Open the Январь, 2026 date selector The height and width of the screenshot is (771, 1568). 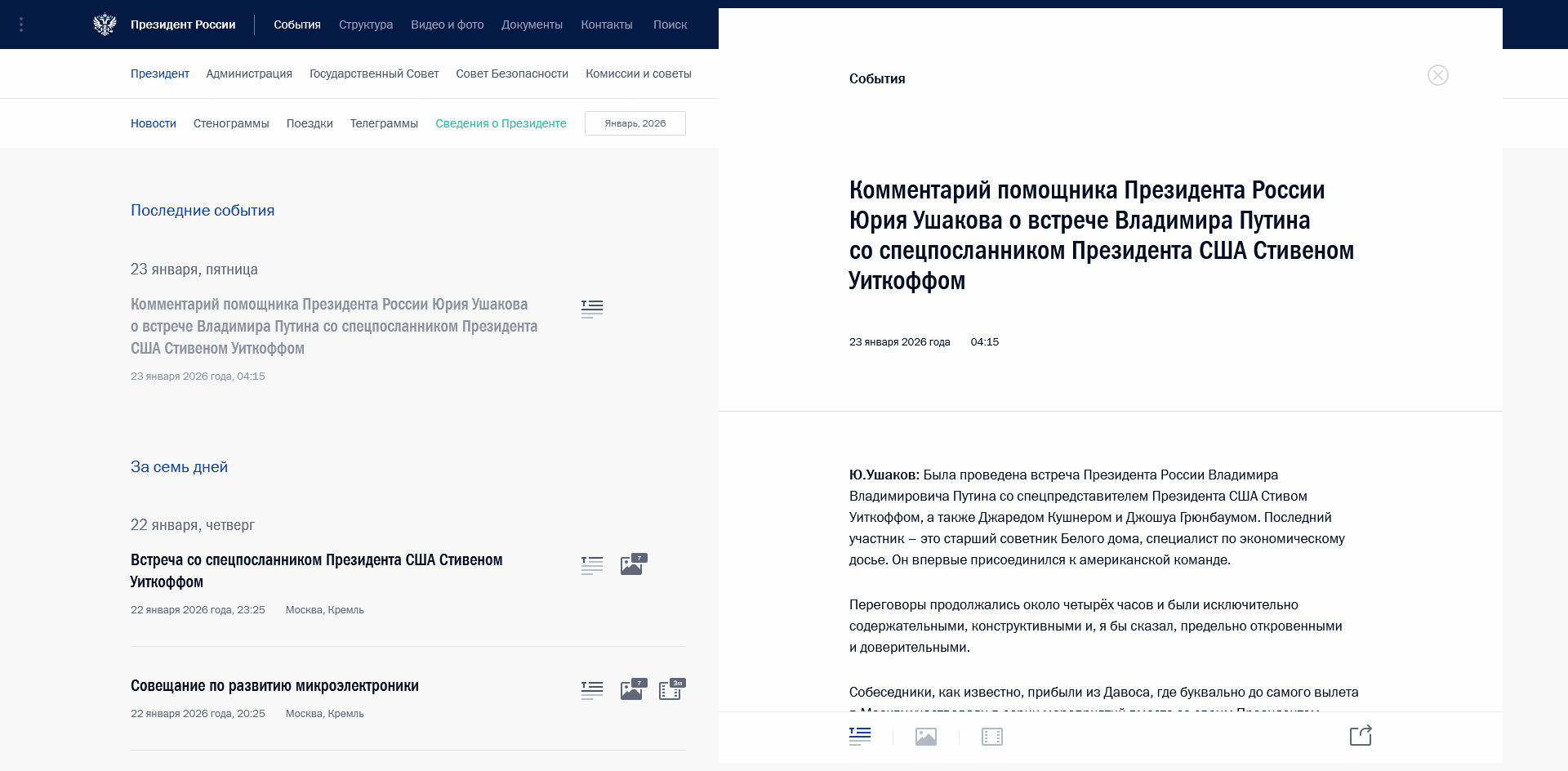pos(635,123)
